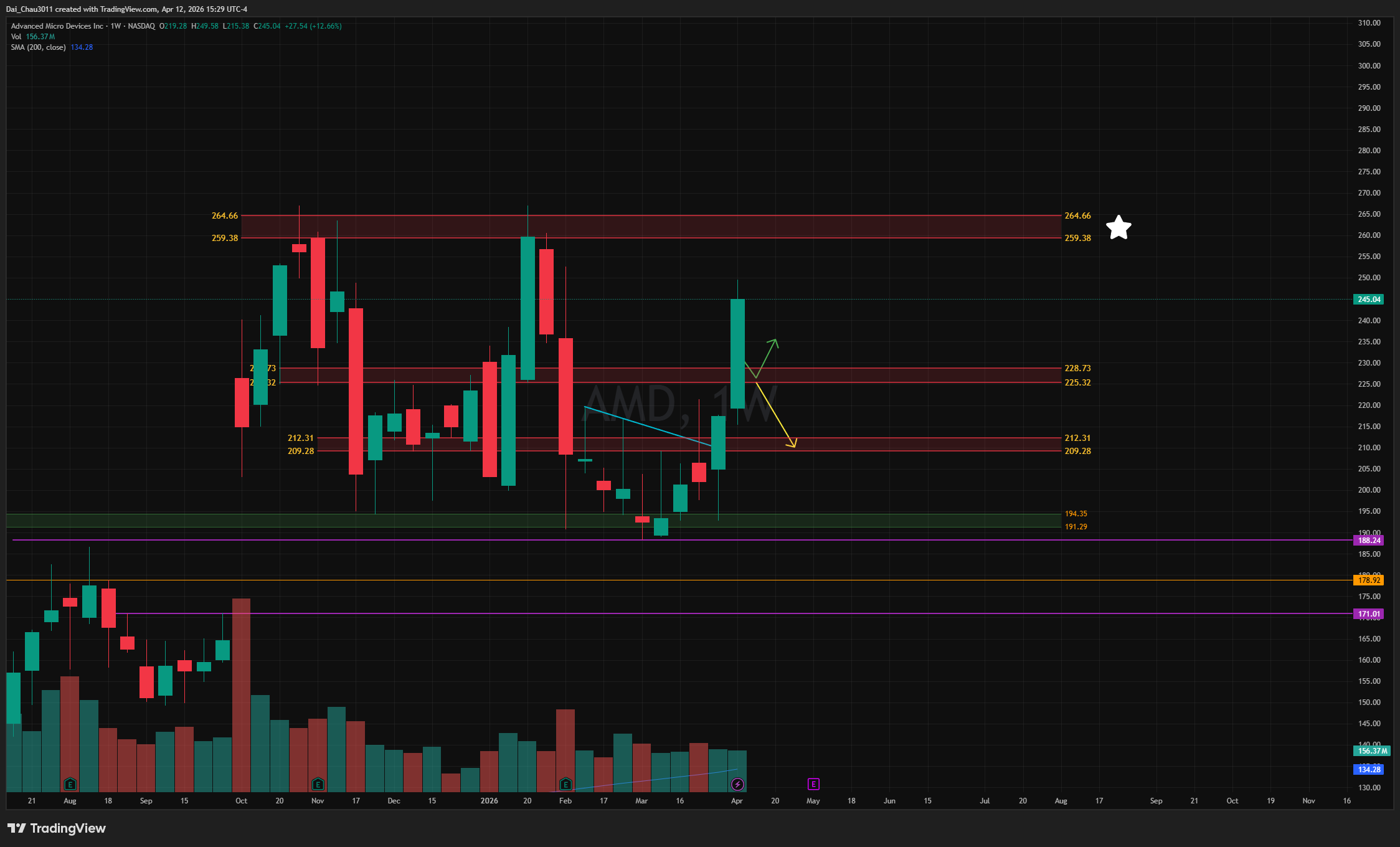Select the green upward arrow drawing
Screen dimensions: 1400x847
coord(767,357)
